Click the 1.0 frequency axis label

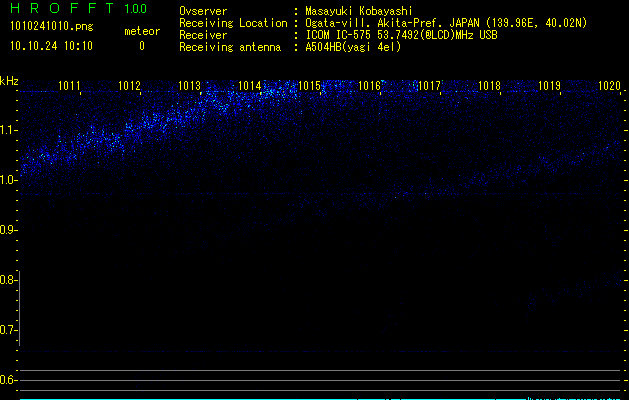click(x=8, y=180)
